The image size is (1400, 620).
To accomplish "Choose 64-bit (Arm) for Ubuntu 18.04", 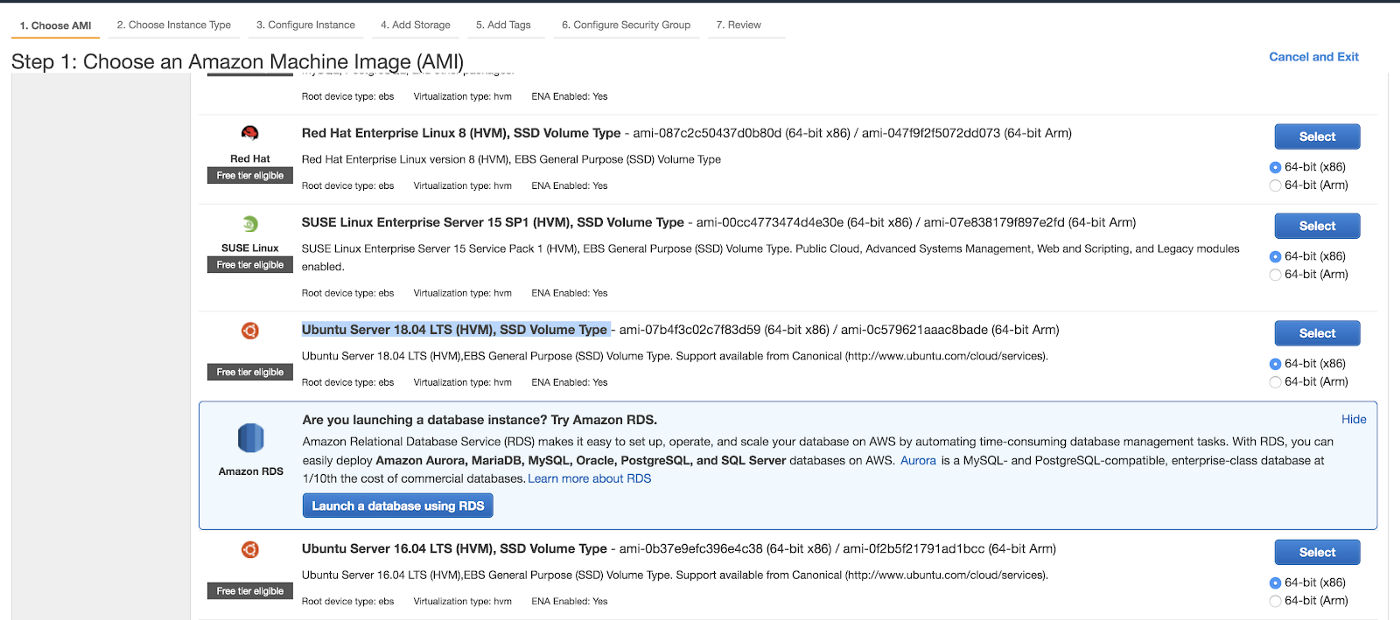I will coord(1275,382).
